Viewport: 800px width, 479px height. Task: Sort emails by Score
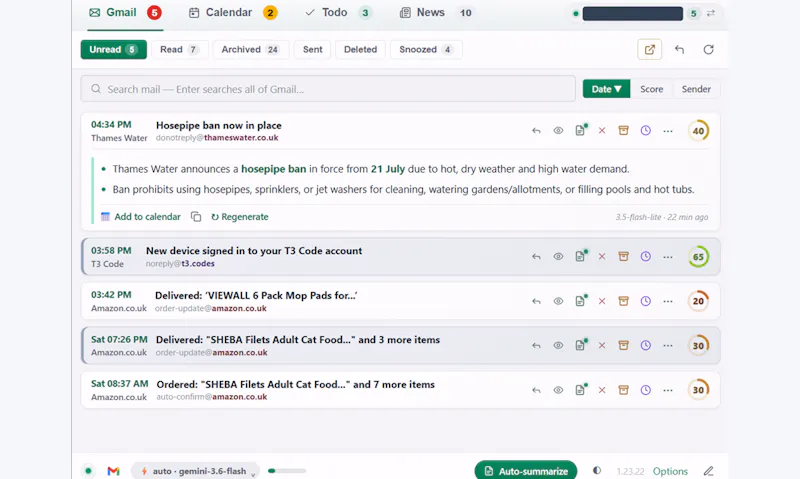pos(652,89)
